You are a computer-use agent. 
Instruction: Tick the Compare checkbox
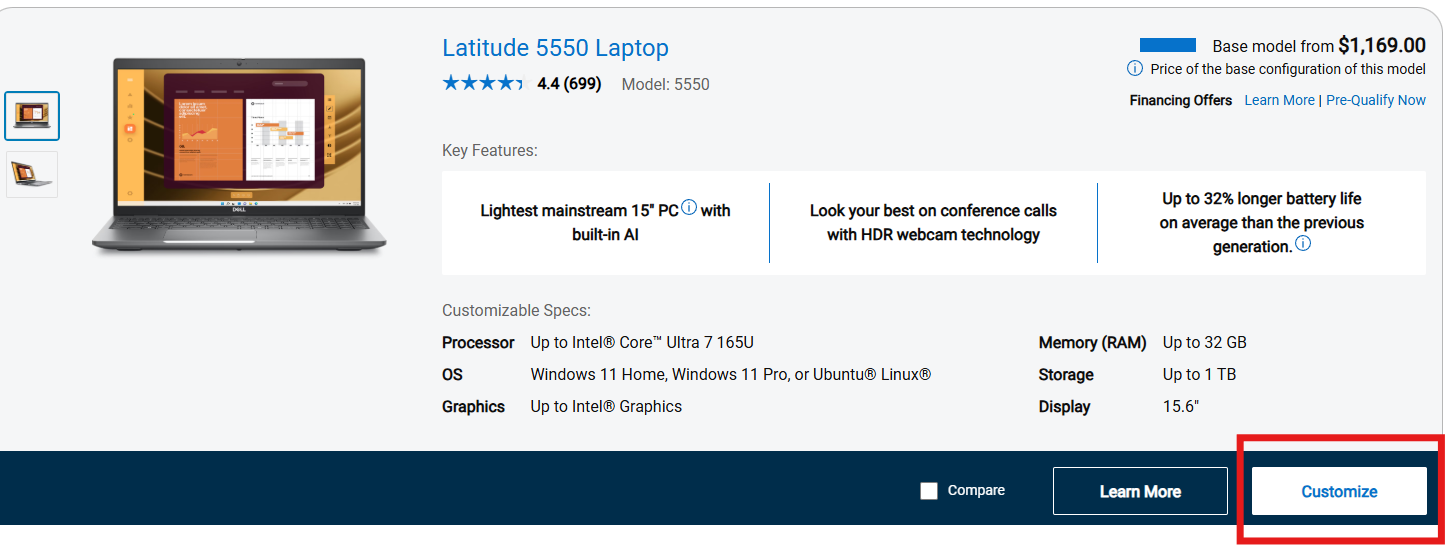(x=929, y=491)
